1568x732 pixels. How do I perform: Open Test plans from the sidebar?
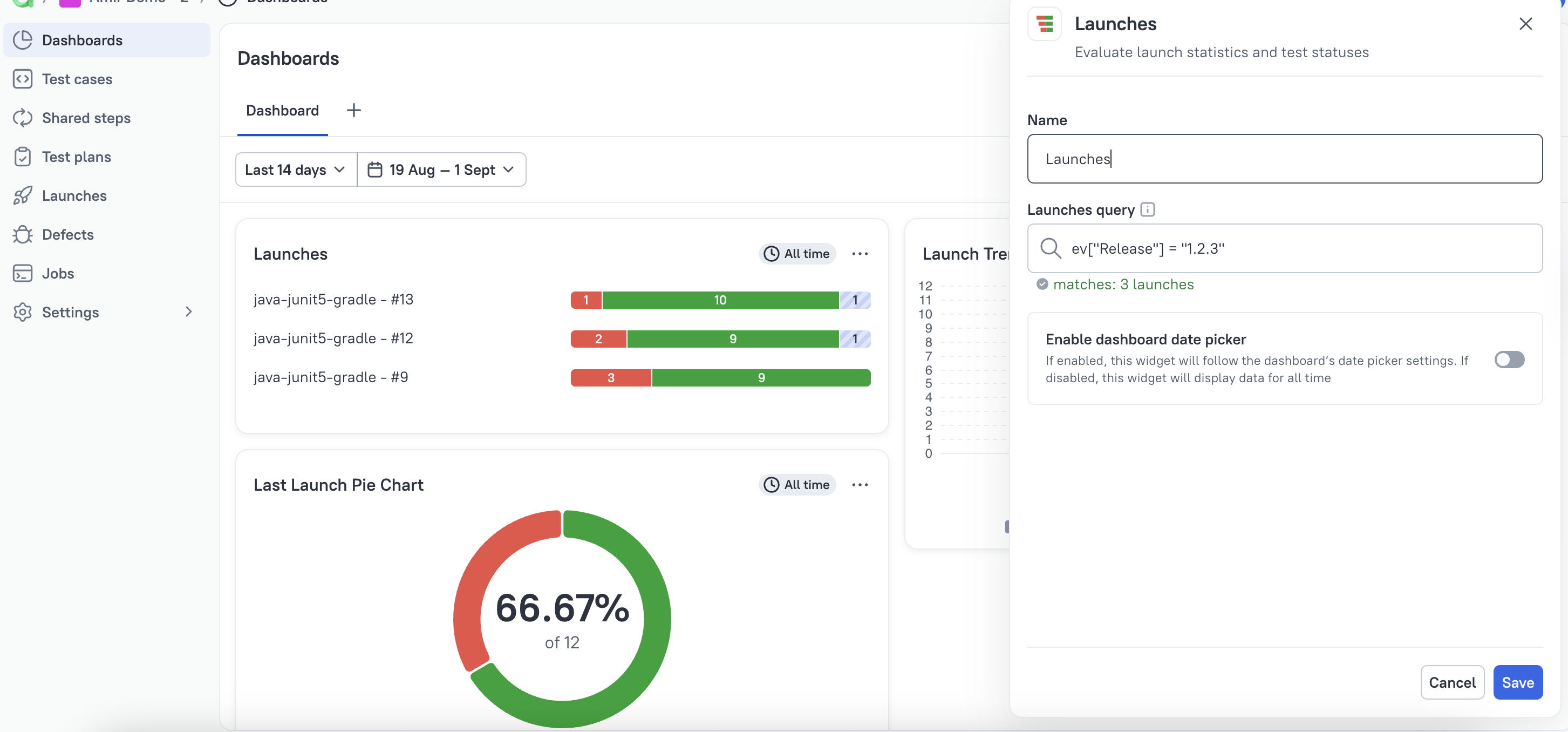click(76, 157)
